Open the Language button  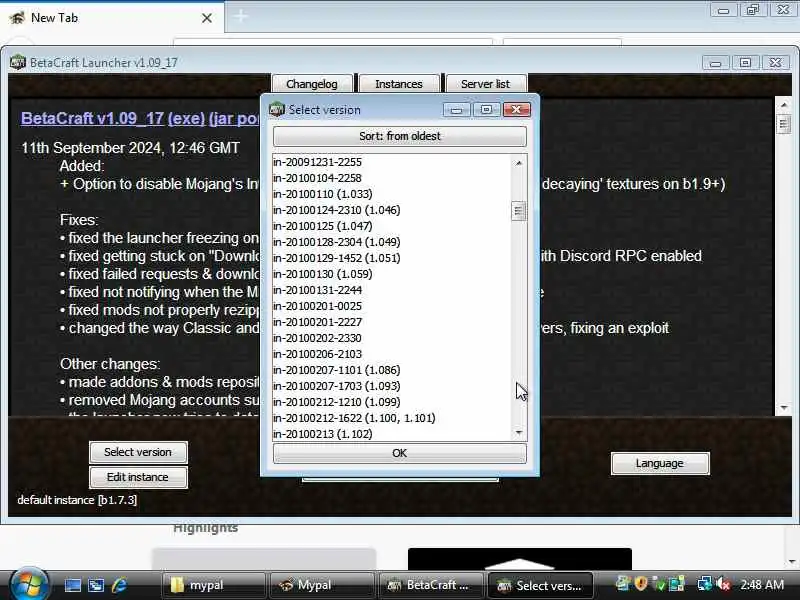point(660,463)
